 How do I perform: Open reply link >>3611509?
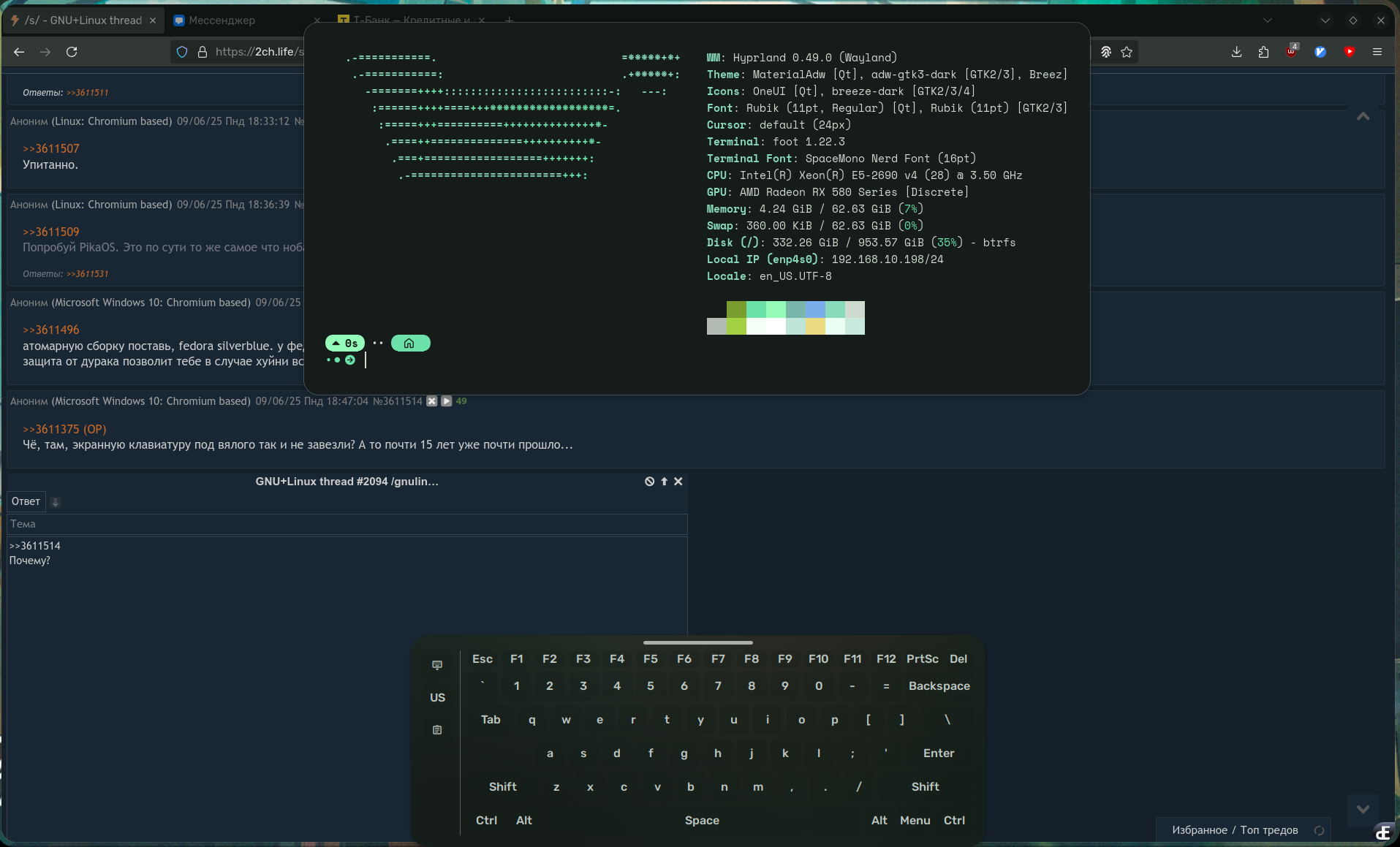click(50, 232)
